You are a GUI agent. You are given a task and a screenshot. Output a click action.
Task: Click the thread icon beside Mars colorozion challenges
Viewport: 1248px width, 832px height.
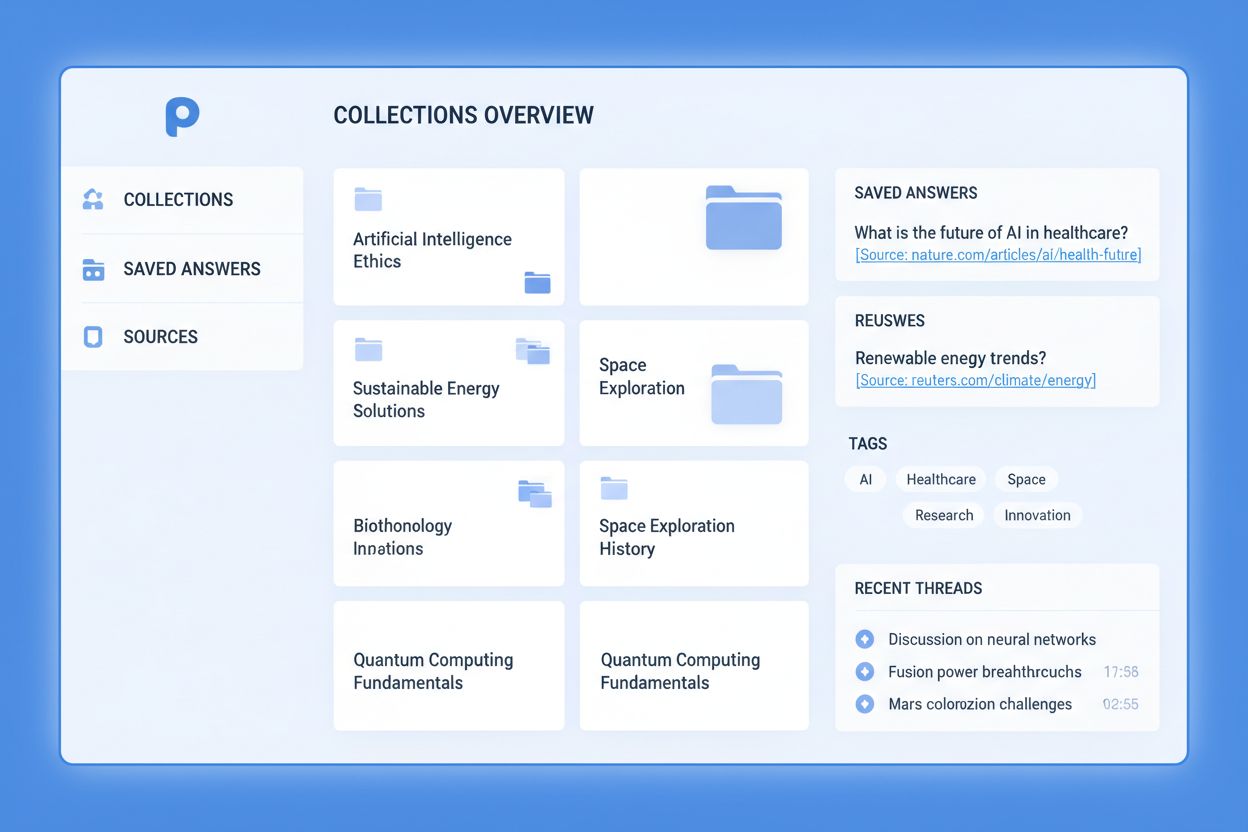864,704
